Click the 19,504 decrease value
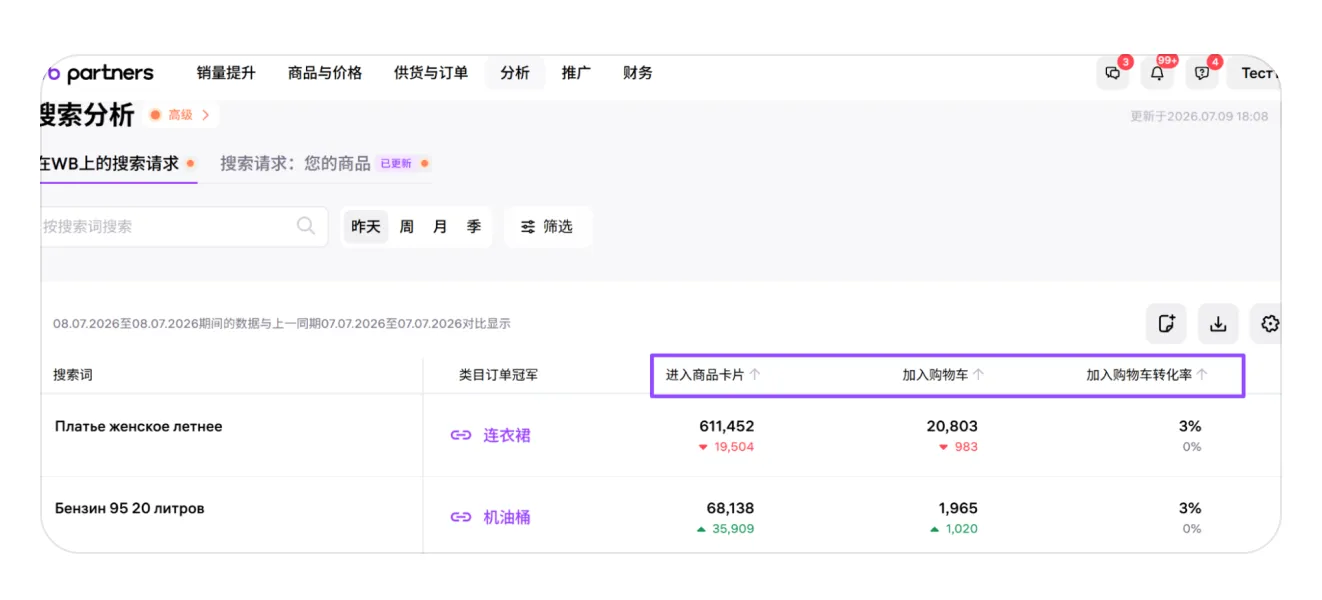This screenshot has width=1322, height=600. point(734,447)
